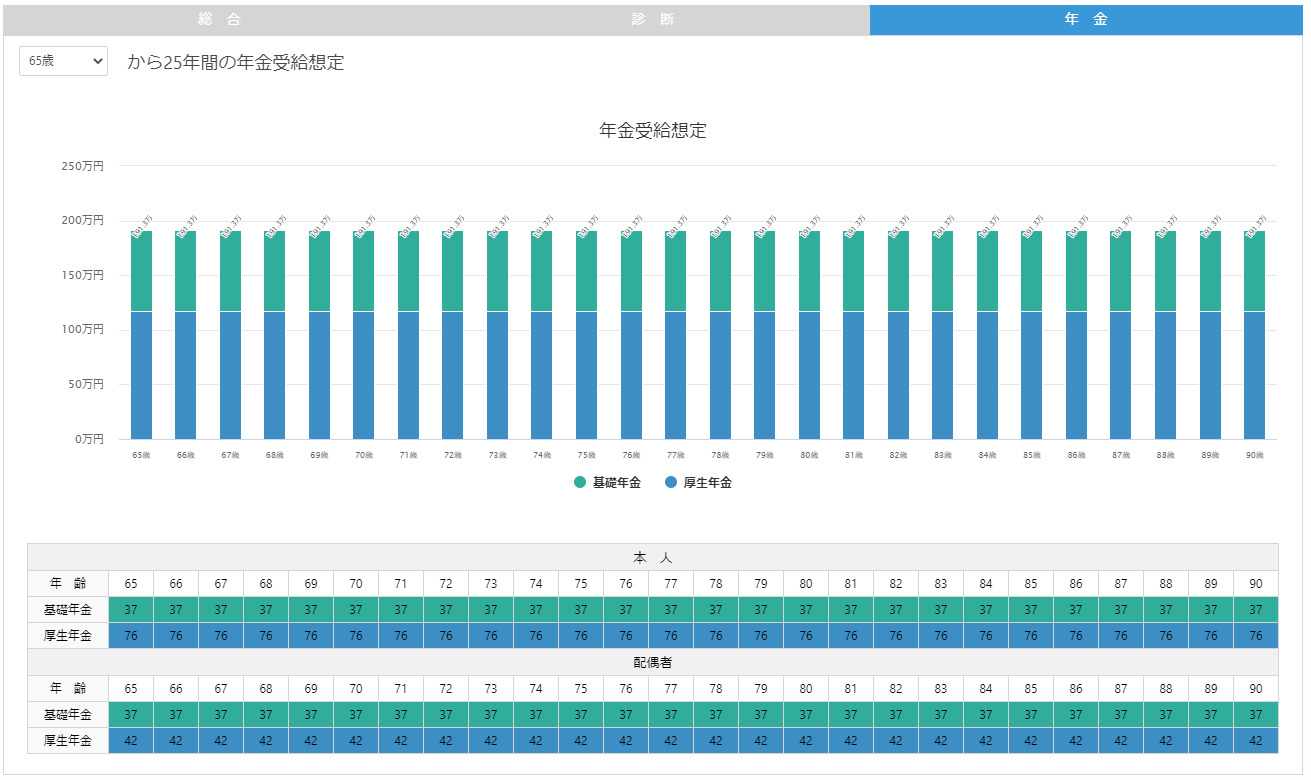
Task: Toggle 厚生年金 legend series visibility
Action: (x=707, y=483)
